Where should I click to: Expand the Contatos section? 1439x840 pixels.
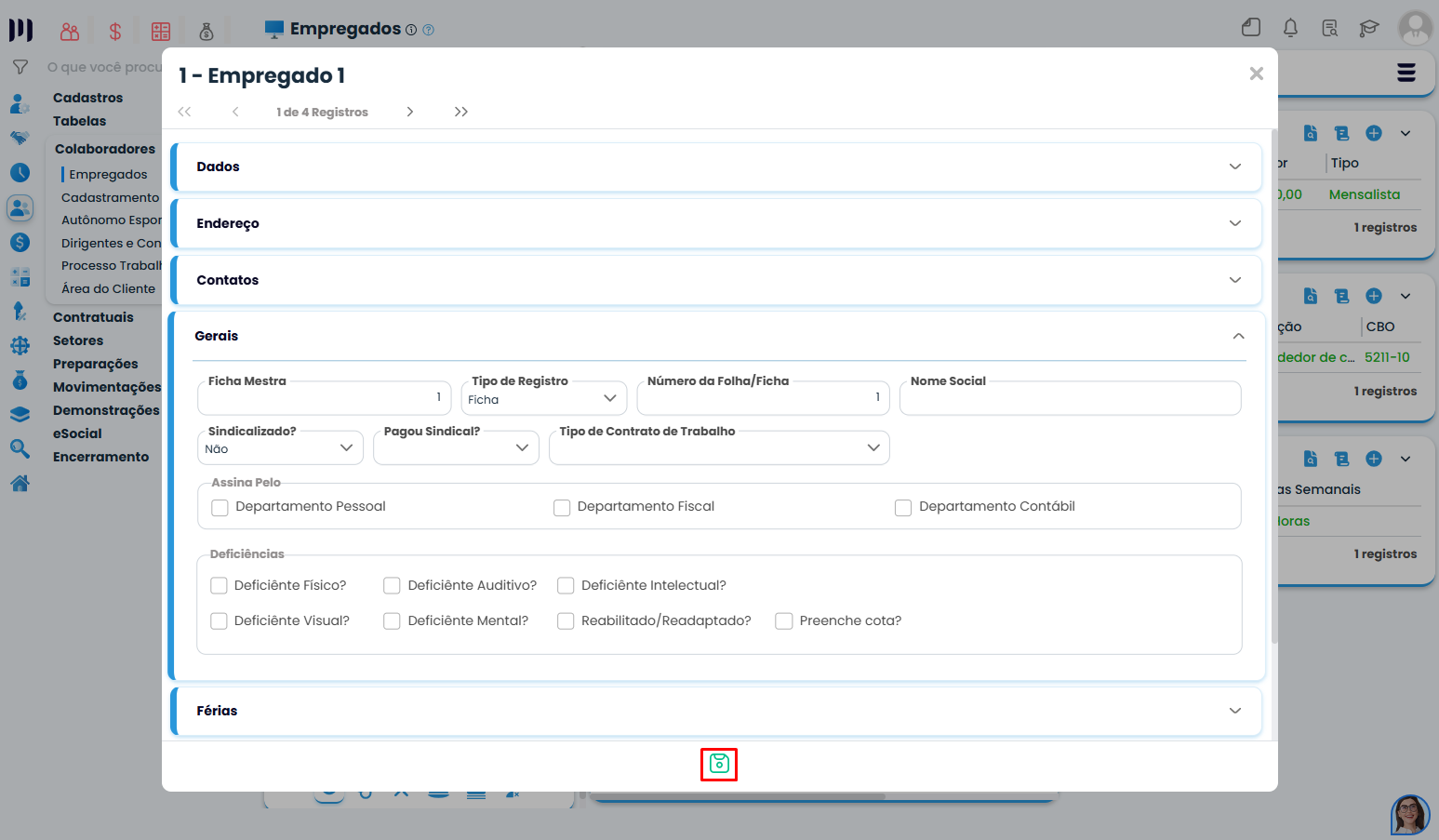point(716,280)
